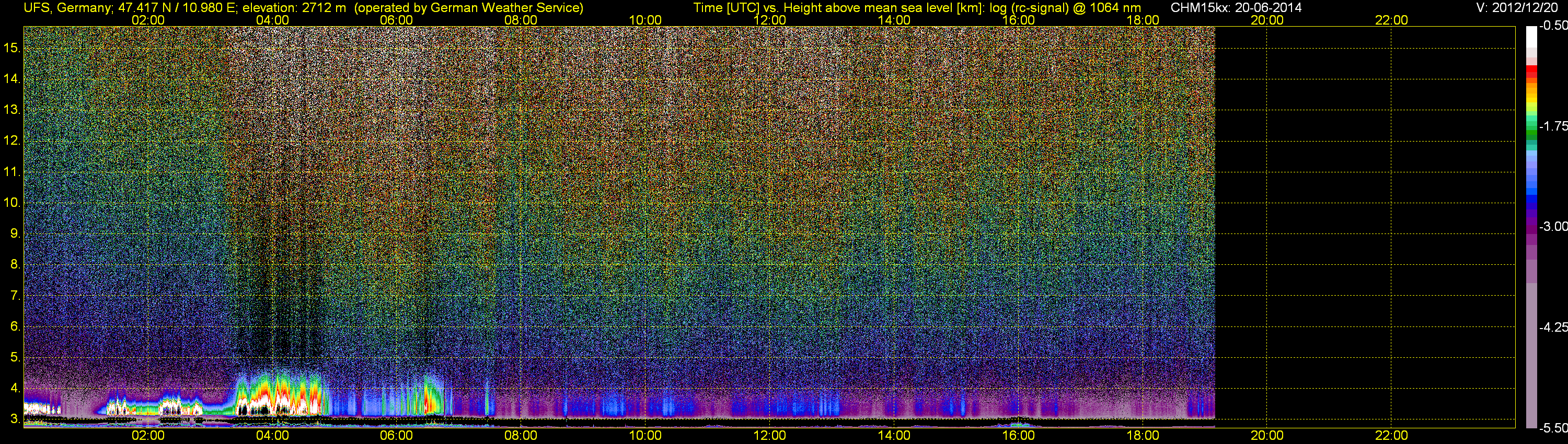Click the '02:00' label on the top axis
Screen dimensions: 1568x444
coord(148,20)
